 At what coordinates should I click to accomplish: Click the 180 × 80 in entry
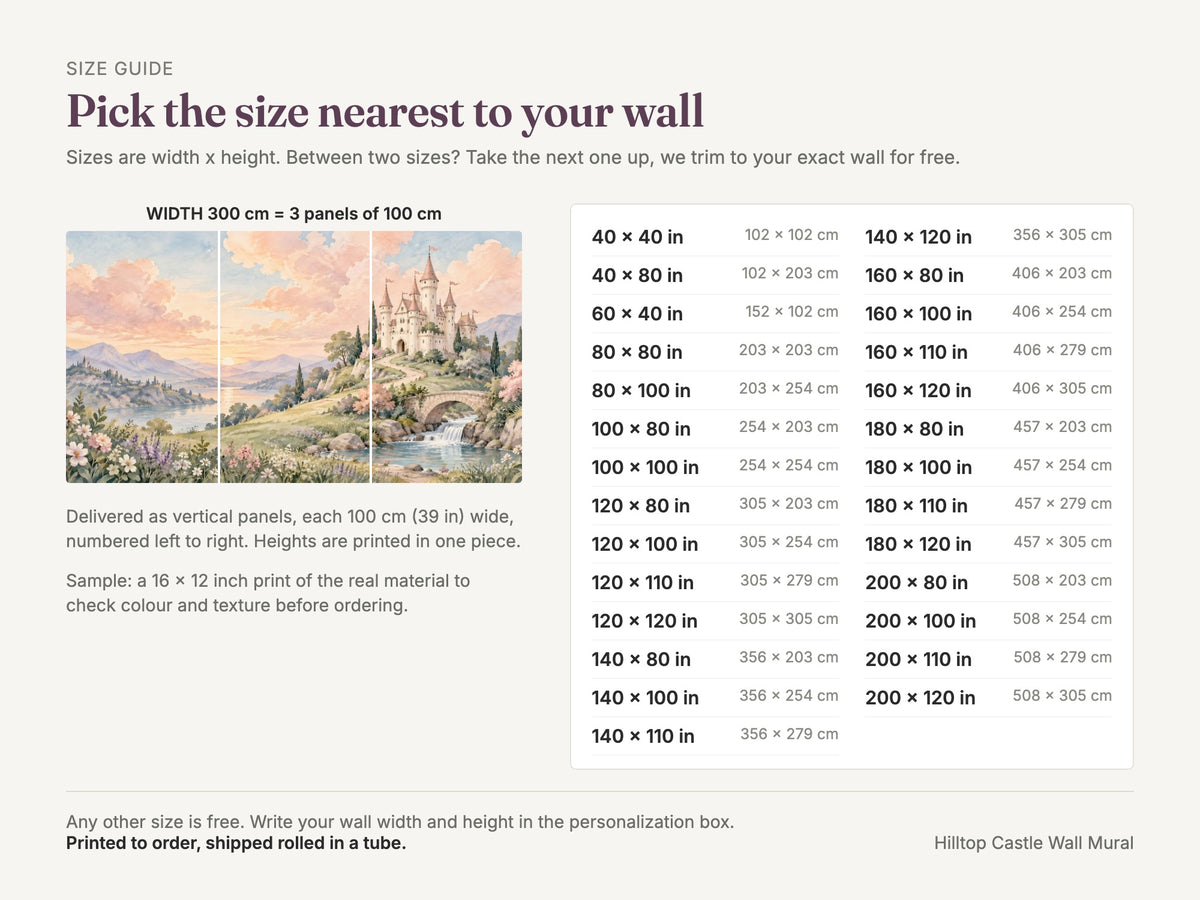point(988,428)
